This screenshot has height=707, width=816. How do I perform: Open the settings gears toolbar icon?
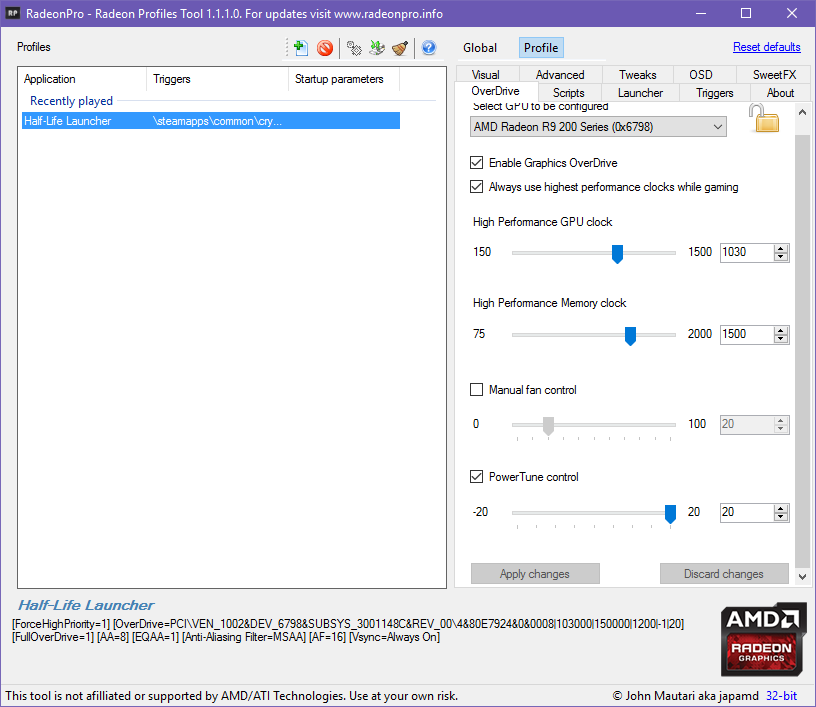pyautogui.click(x=354, y=48)
